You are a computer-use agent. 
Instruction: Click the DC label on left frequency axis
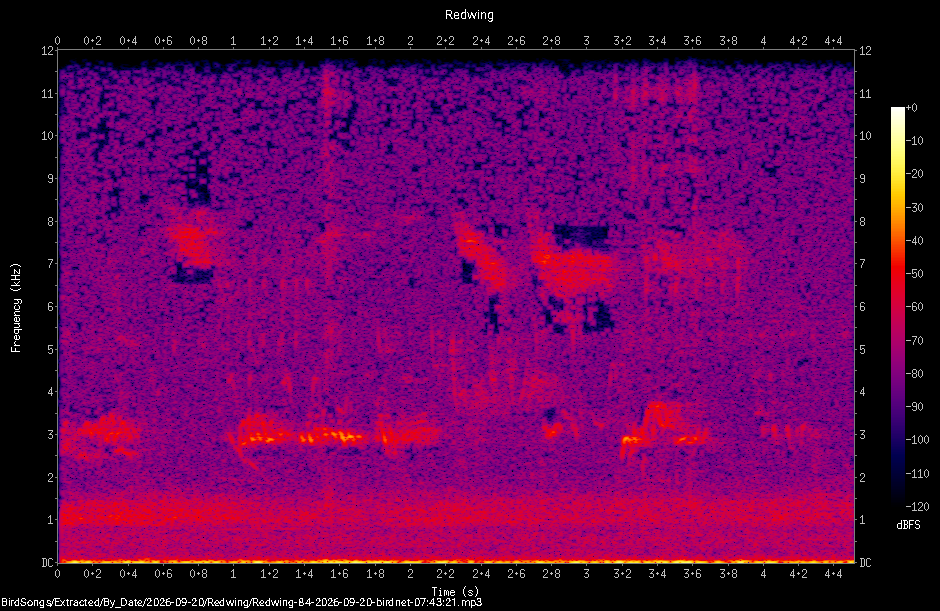[47, 562]
